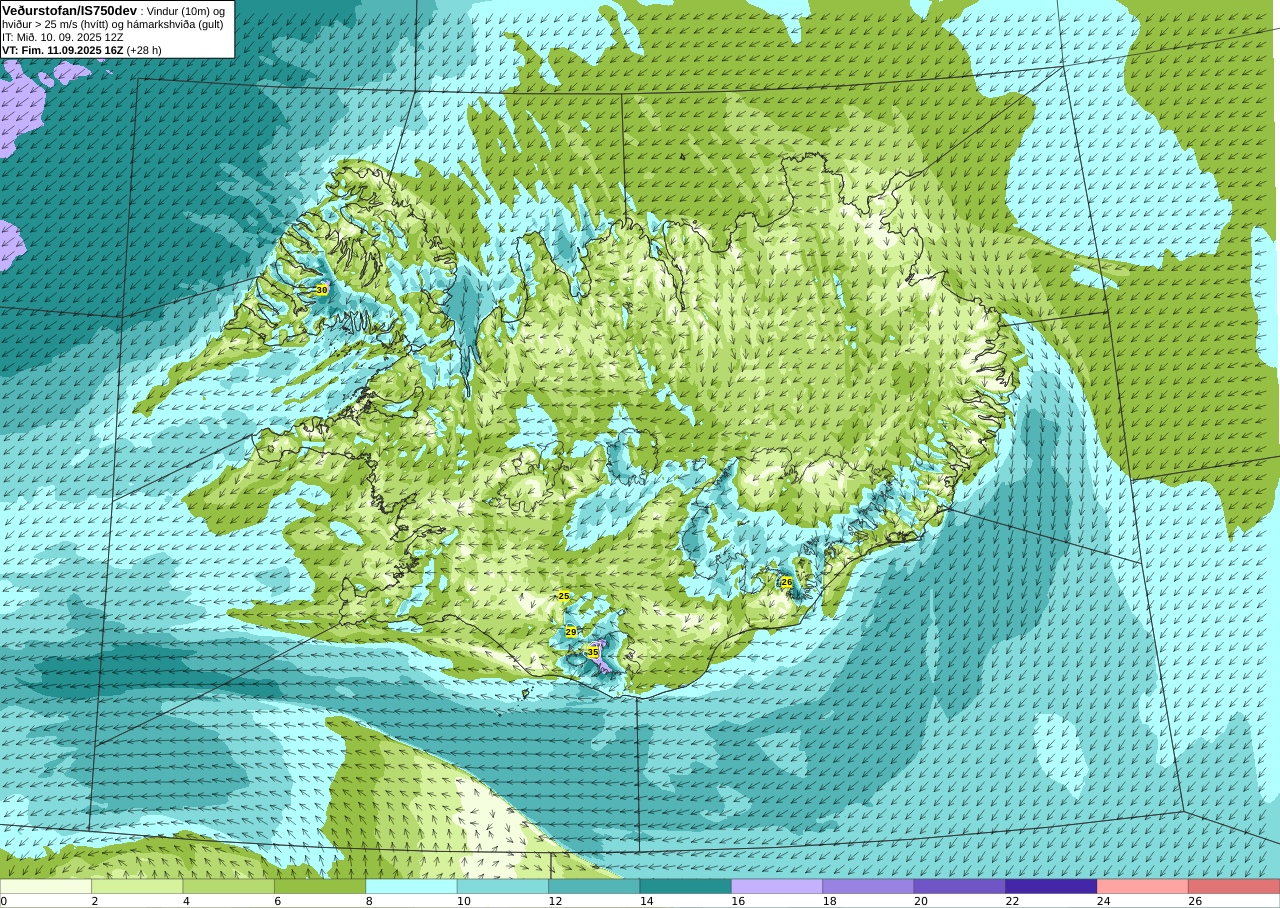The width and height of the screenshot is (1280, 908).
Task: Click the yellow gust marker labeled 29
Action: tap(571, 632)
